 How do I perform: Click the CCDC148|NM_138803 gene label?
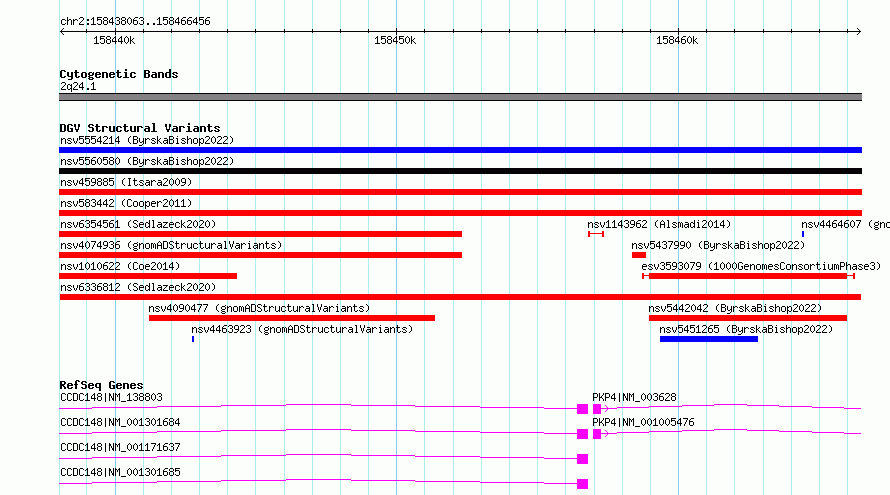pyautogui.click(x=111, y=397)
